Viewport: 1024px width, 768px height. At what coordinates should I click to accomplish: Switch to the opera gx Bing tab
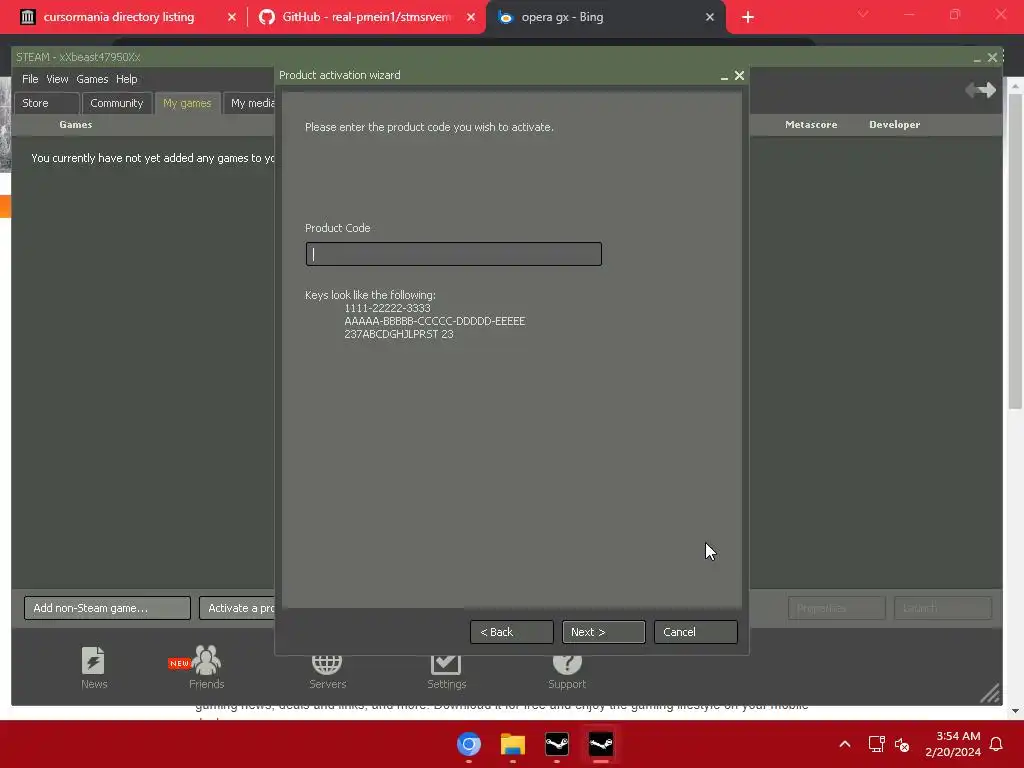[562, 17]
